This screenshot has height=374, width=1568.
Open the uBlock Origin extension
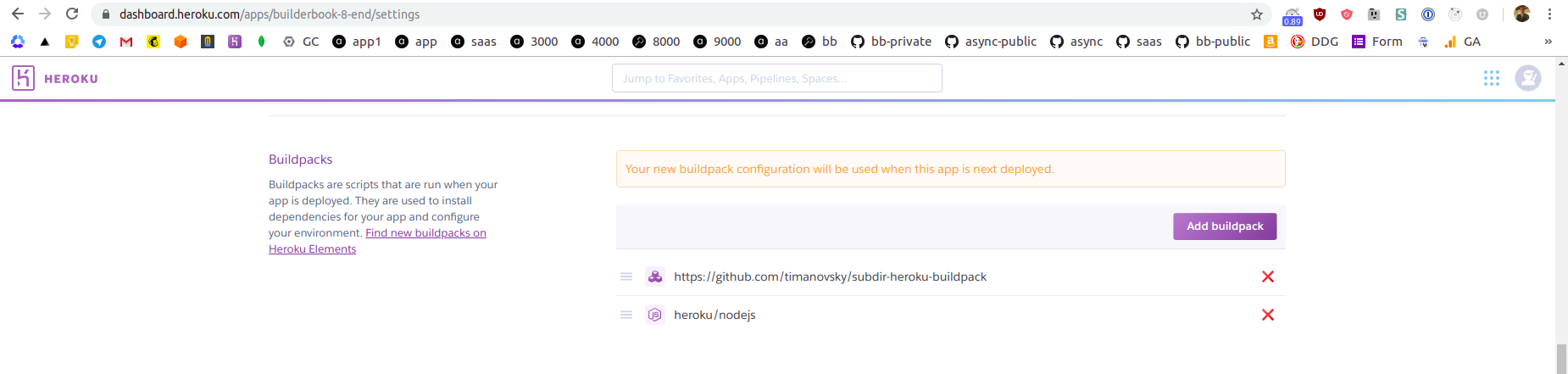point(1320,14)
